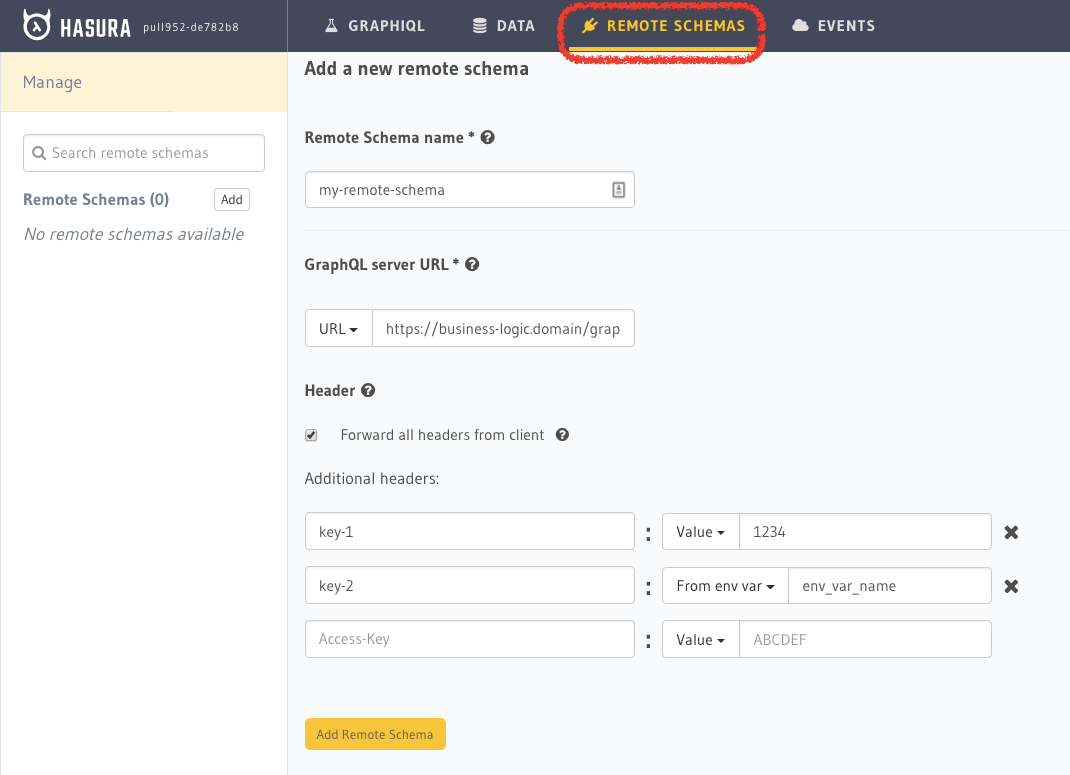Click the Add Remote Schema button
This screenshot has width=1070, height=775.
pos(375,734)
